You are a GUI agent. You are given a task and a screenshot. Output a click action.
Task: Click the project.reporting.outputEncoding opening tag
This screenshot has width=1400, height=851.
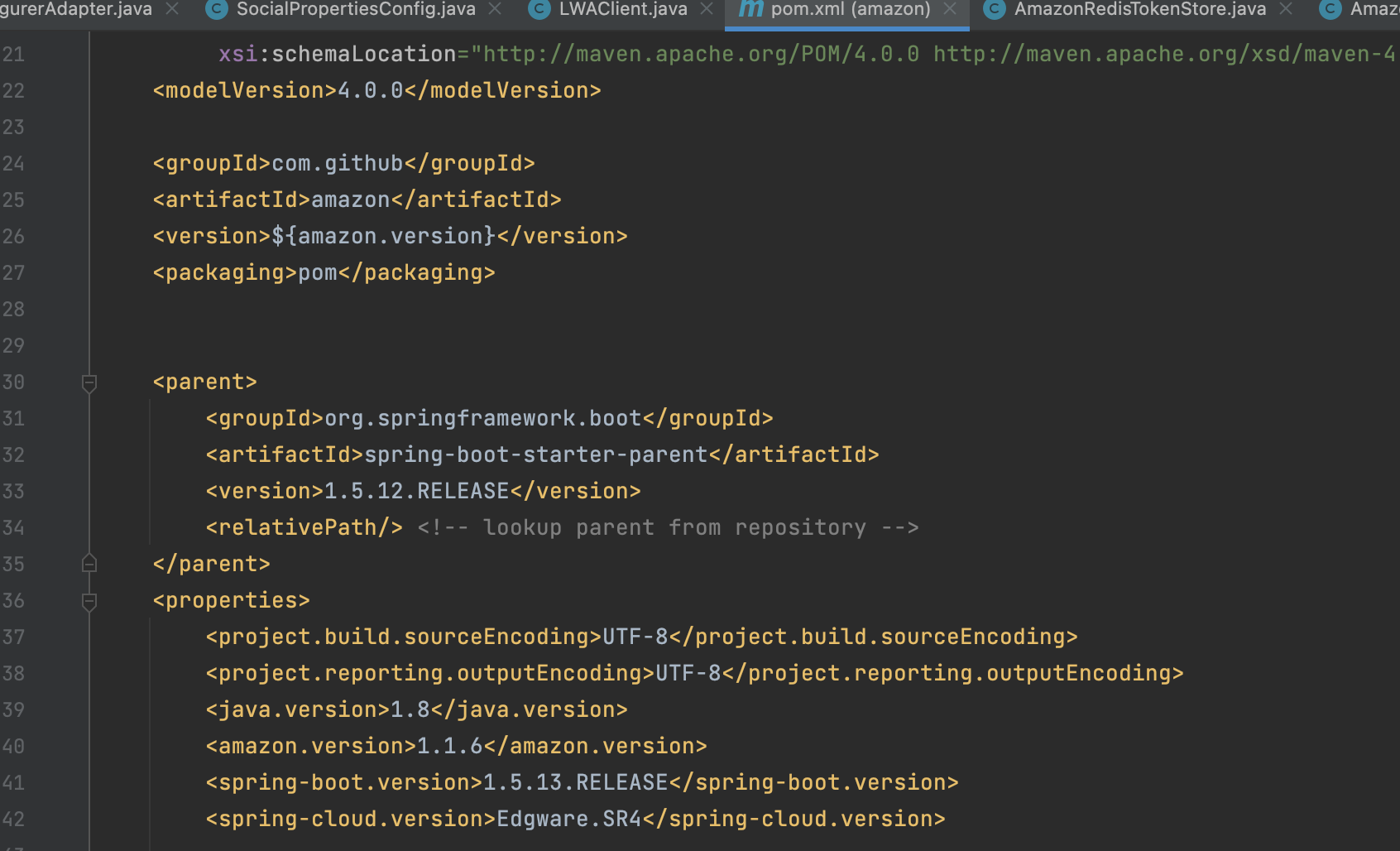(430, 673)
